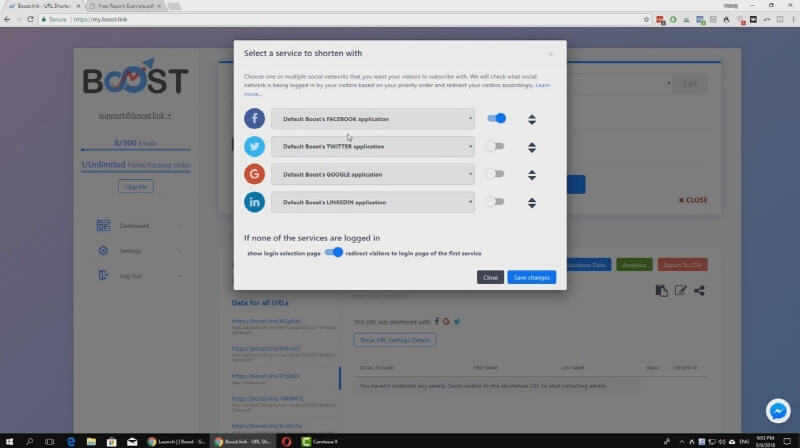Screen dimensions: 800x448
Task: Click the Save changes button
Action: point(532,277)
